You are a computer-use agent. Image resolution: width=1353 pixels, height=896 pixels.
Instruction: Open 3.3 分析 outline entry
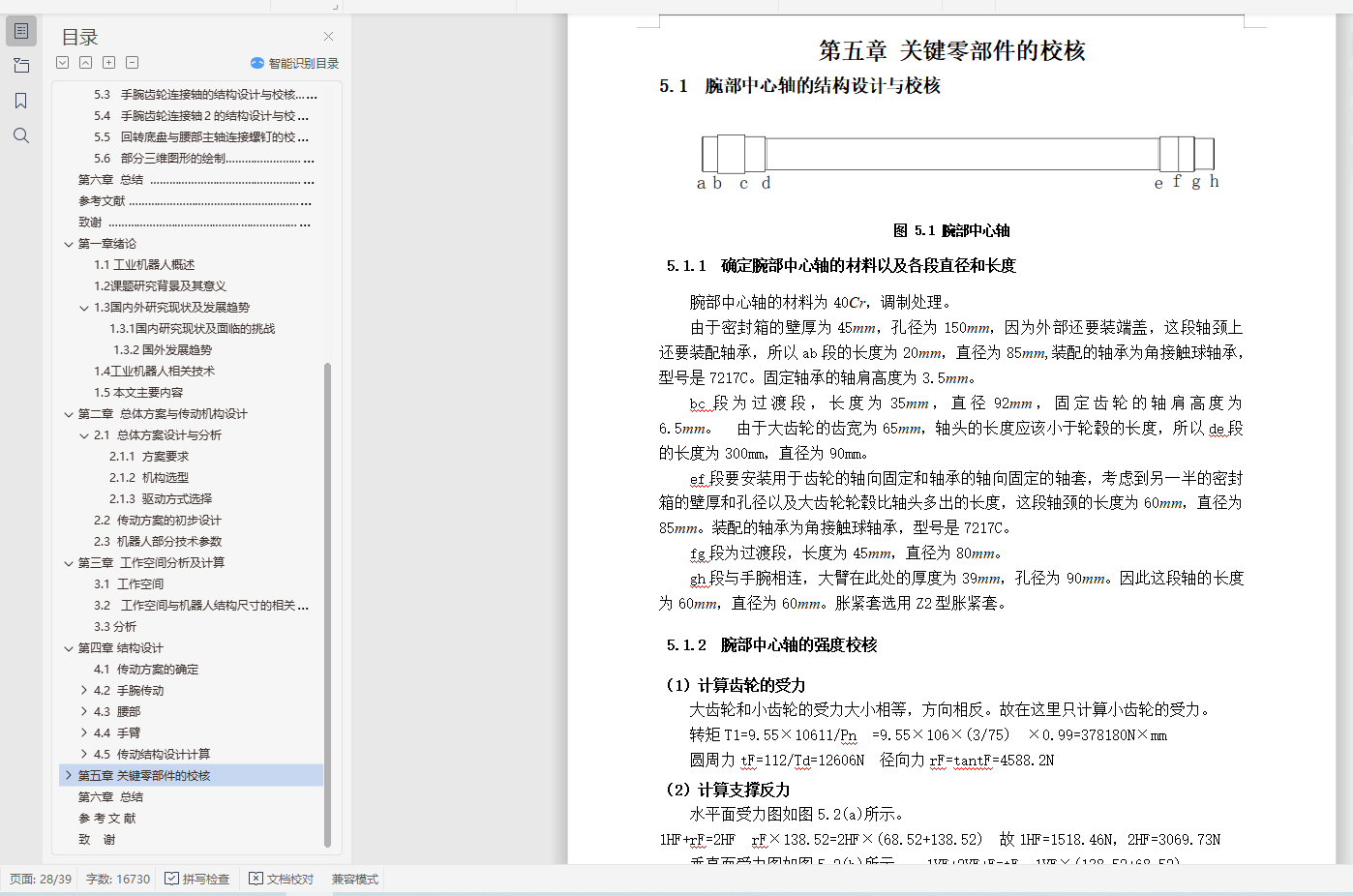tap(115, 627)
